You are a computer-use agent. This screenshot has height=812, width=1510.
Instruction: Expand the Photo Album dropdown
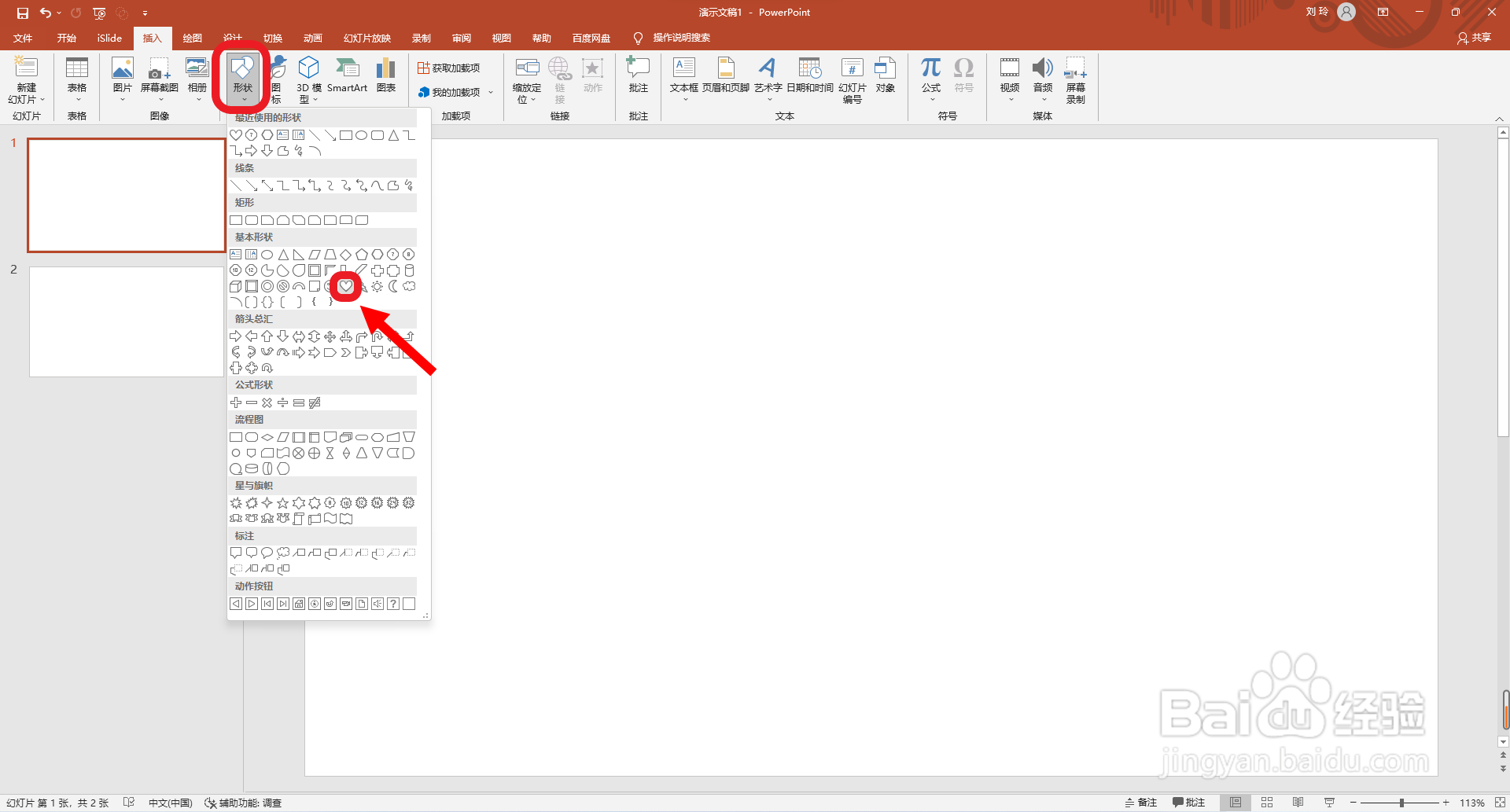(197, 100)
